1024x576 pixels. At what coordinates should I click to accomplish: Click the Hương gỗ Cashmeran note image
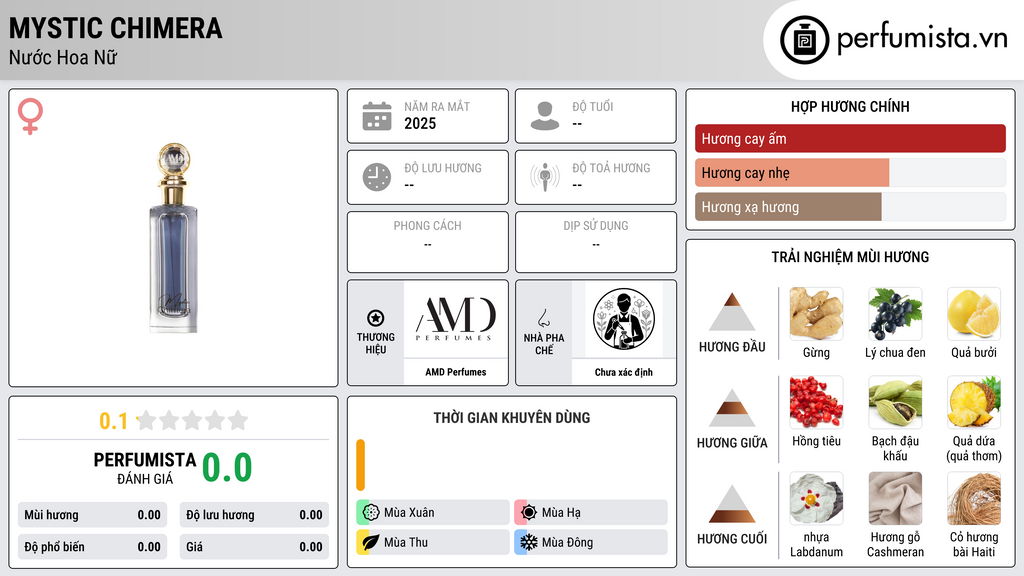tap(895, 499)
